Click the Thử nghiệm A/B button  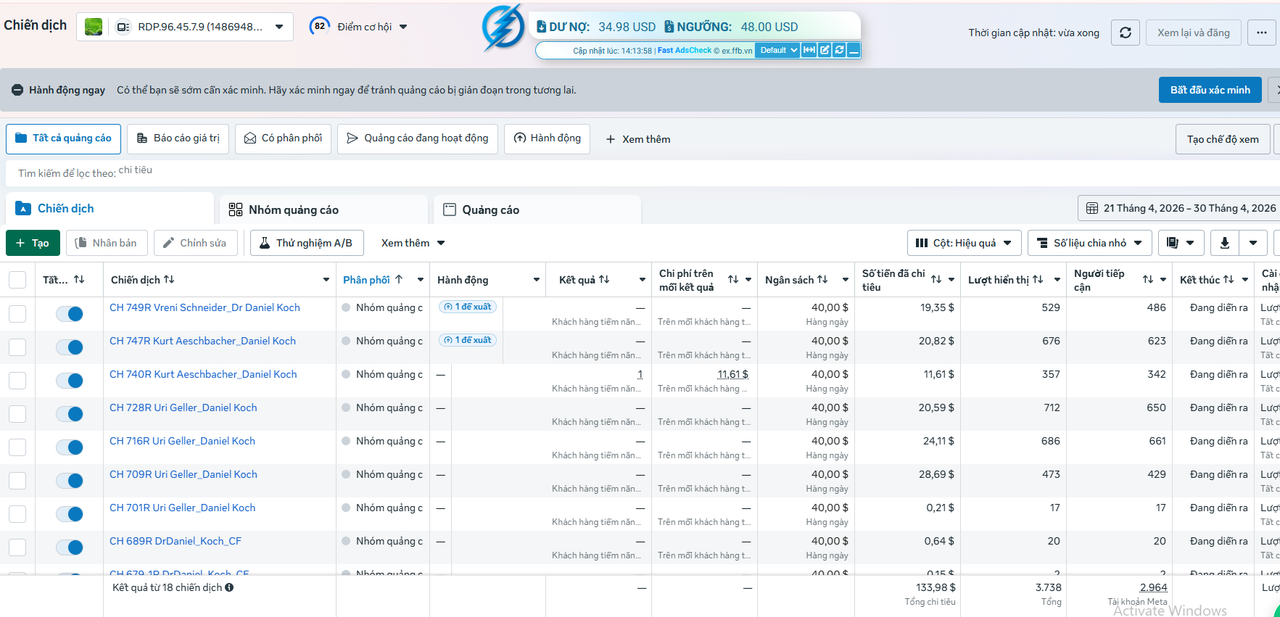coord(306,243)
